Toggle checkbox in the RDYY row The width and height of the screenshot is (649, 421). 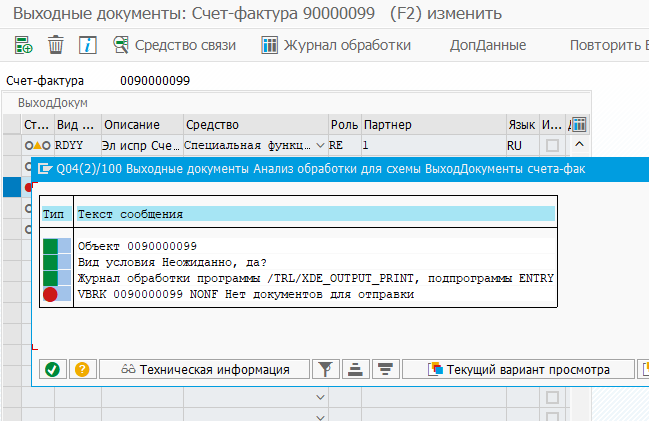click(x=552, y=146)
